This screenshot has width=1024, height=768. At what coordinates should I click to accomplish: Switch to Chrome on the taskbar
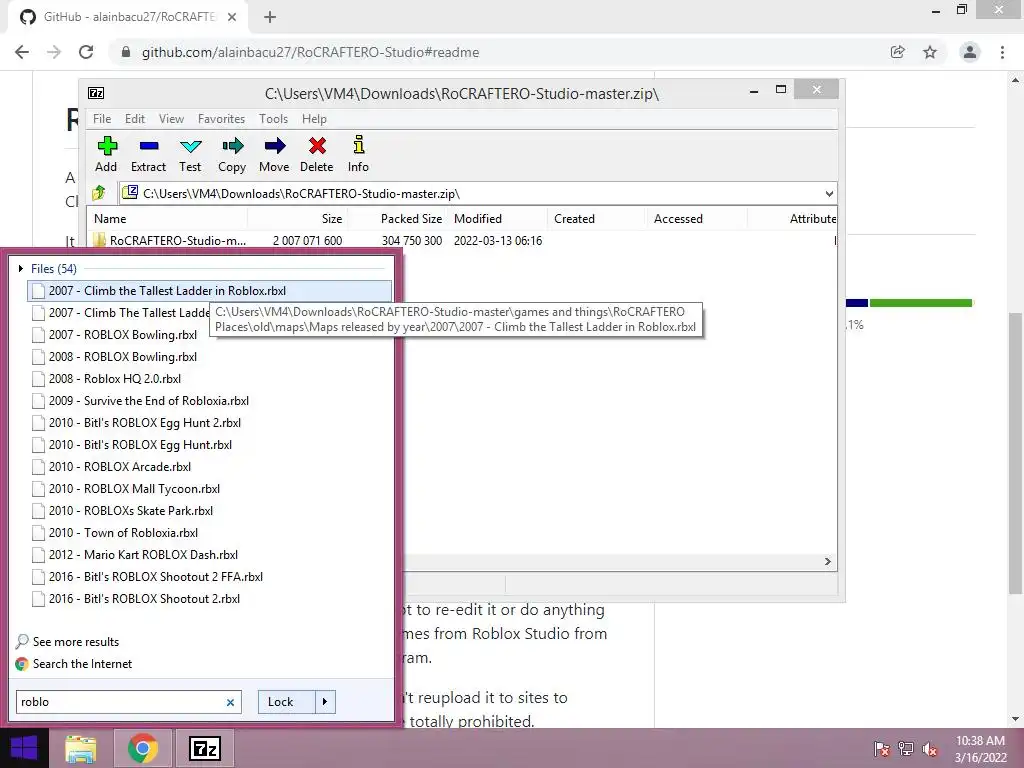coord(143,748)
